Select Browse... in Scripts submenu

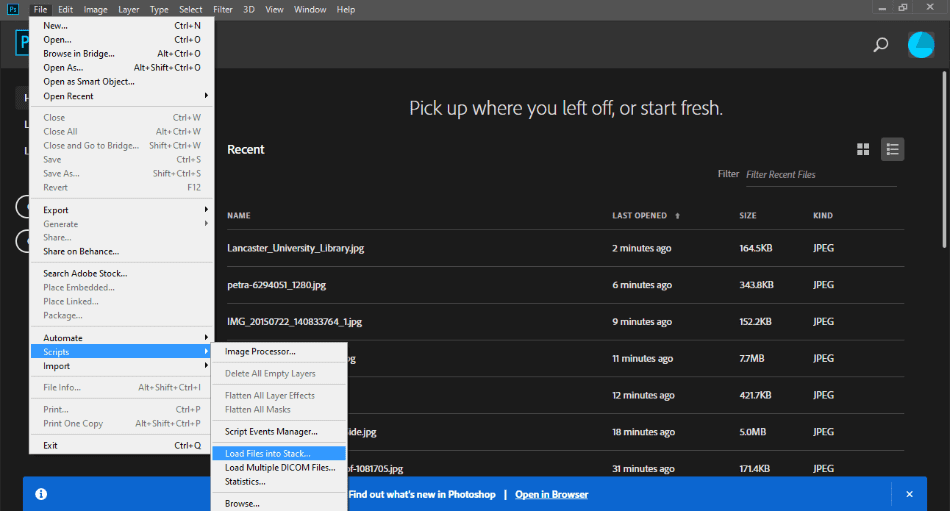pos(279,503)
